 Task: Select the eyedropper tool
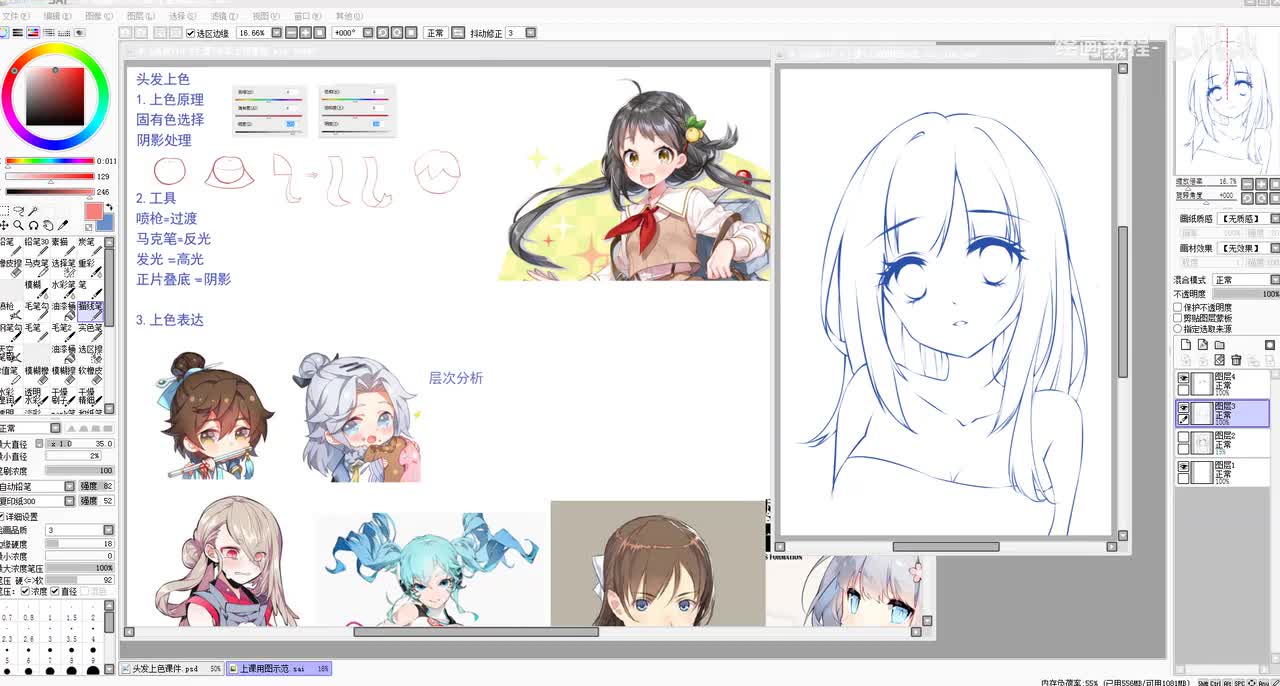pyautogui.click(x=62, y=225)
